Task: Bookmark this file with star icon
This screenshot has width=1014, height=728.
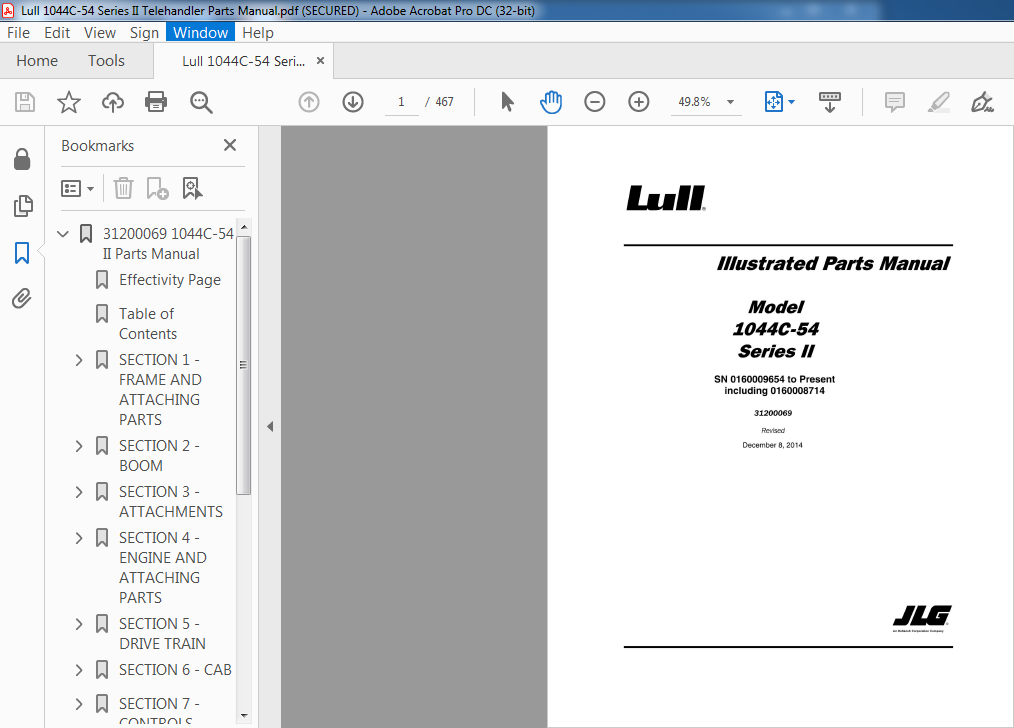Action: tap(69, 102)
